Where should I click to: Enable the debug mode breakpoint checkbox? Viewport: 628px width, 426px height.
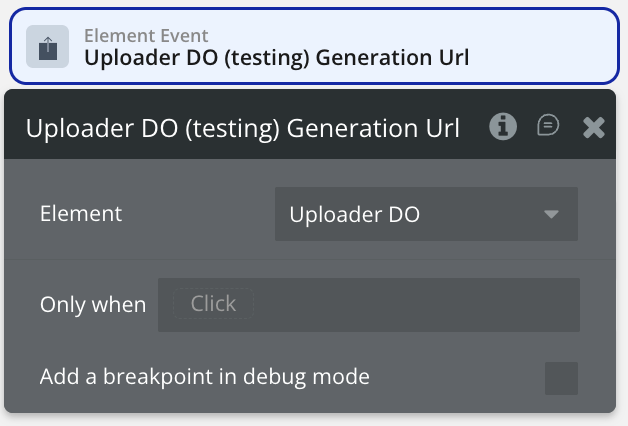tap(561, 378)
